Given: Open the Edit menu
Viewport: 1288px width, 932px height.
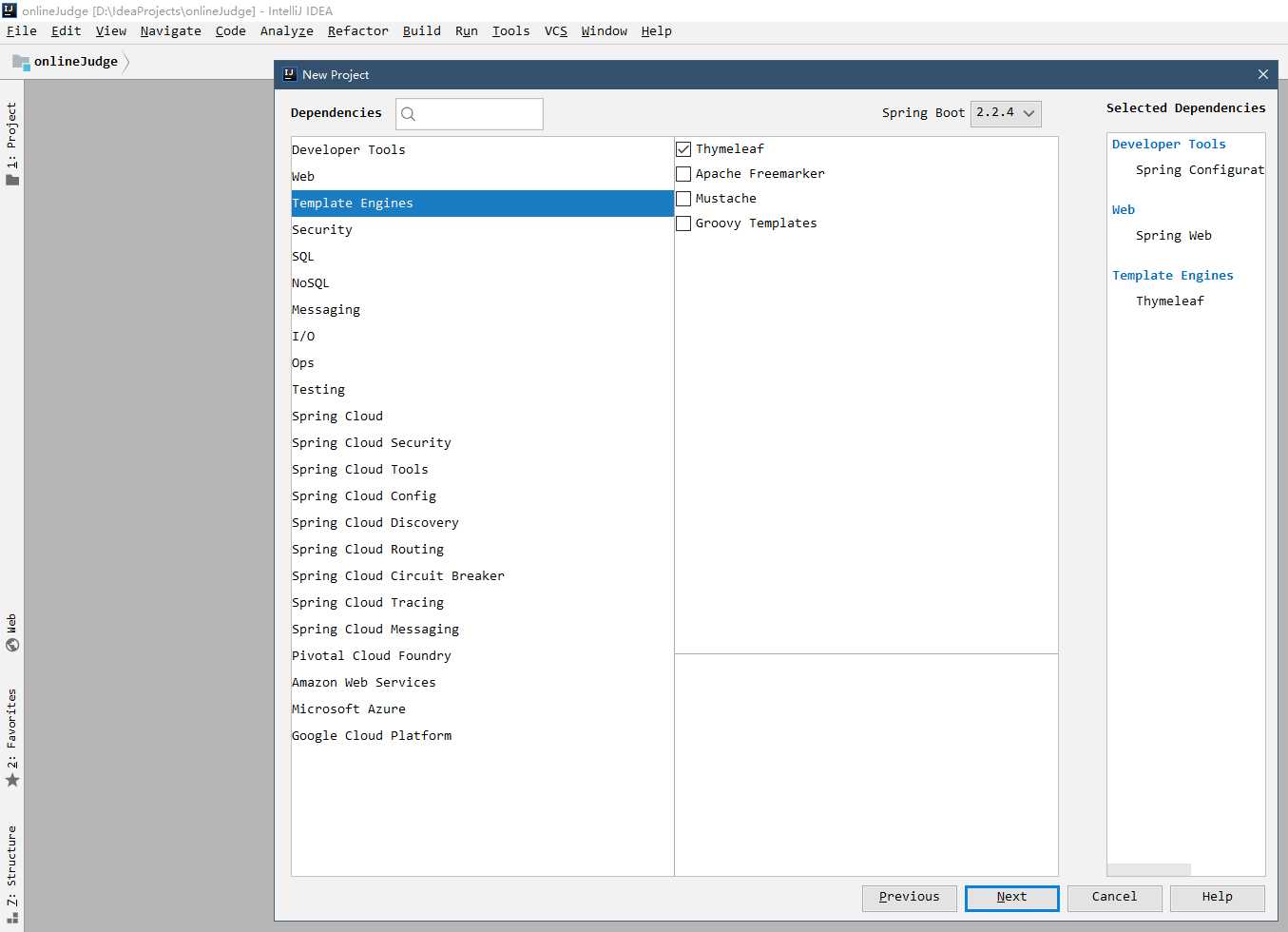Looking at the screenshot, I should [x=67, y=30].
